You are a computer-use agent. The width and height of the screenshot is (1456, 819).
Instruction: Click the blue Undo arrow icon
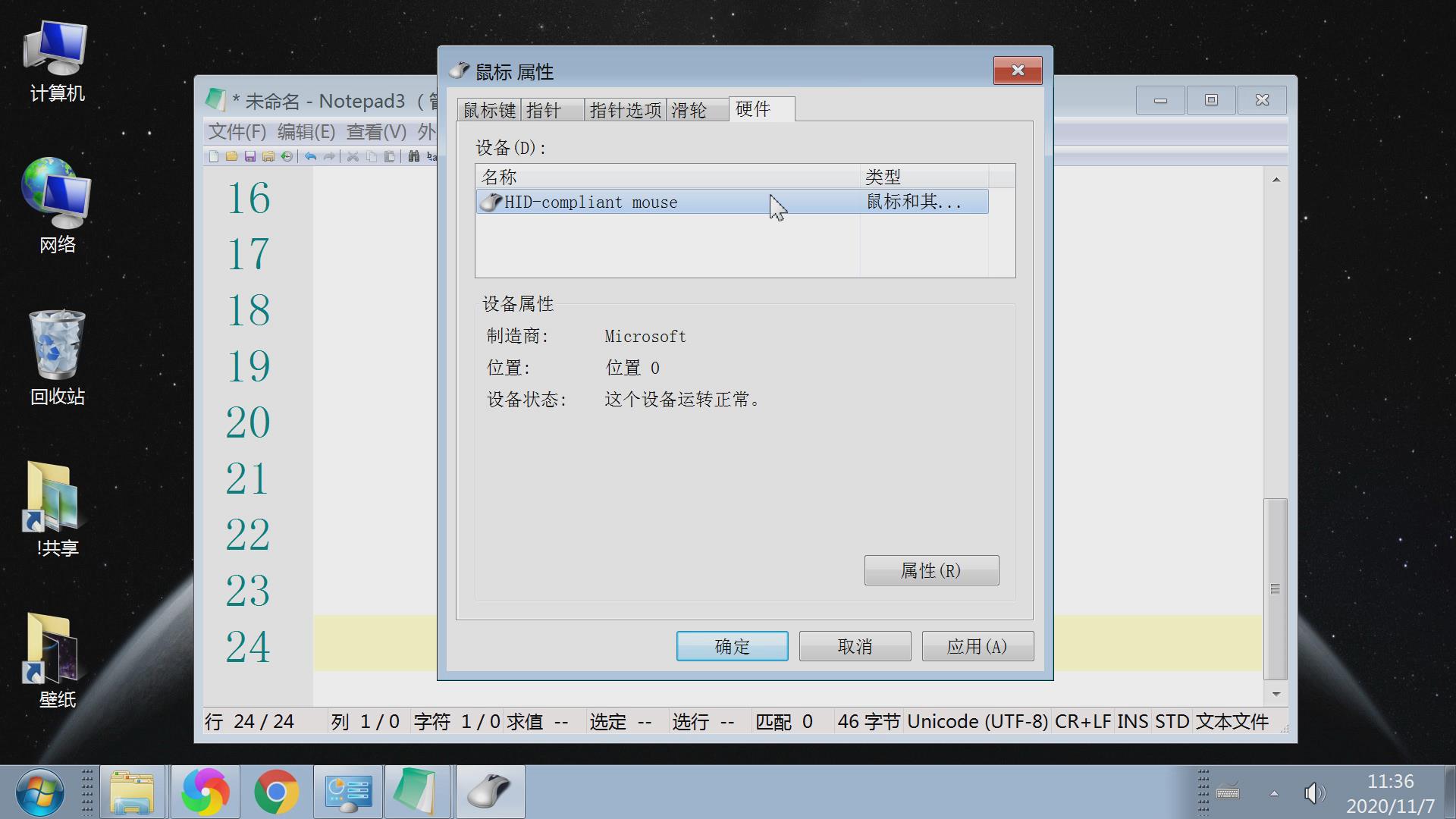point(310,157)
